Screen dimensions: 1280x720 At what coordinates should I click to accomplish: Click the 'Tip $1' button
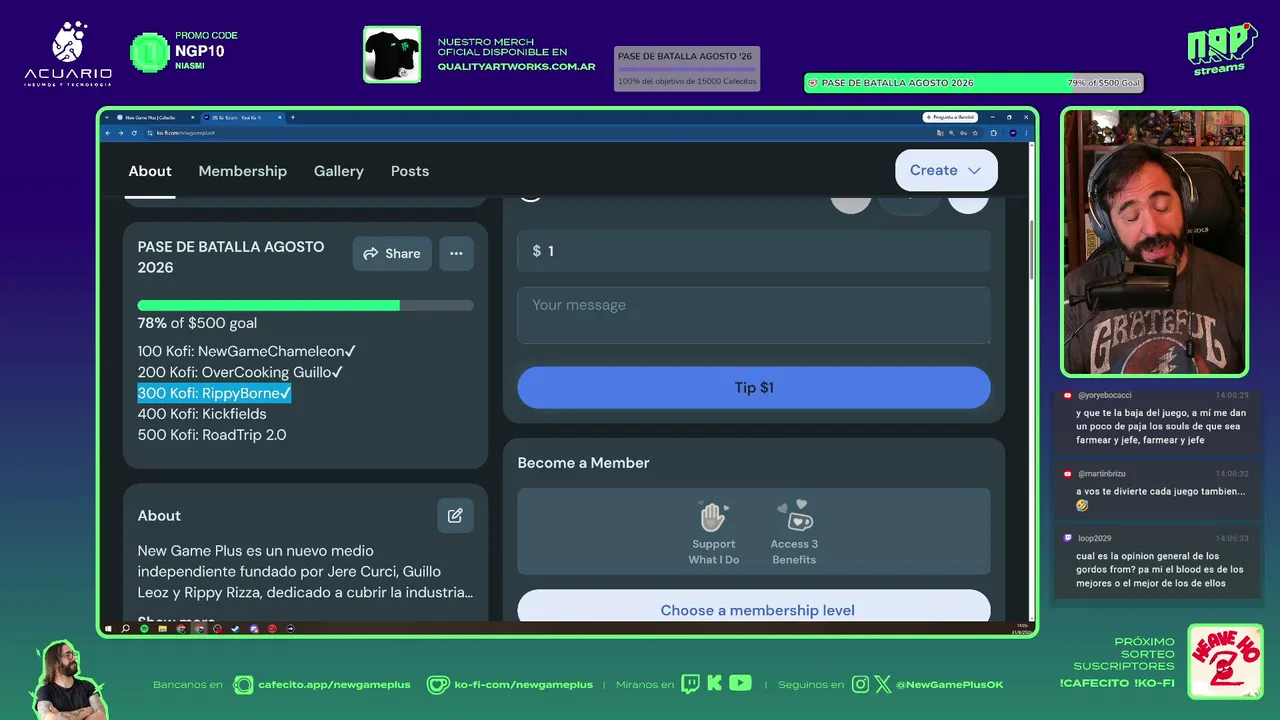[x=754, y=387]
